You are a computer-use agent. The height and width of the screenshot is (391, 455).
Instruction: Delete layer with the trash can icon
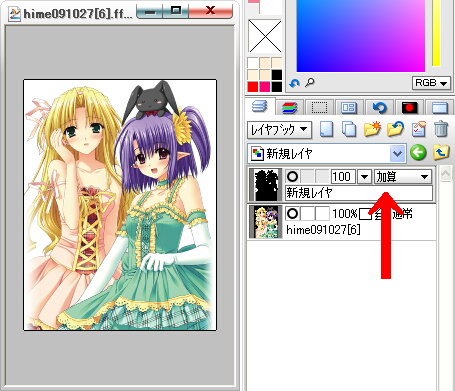(441, 129)
